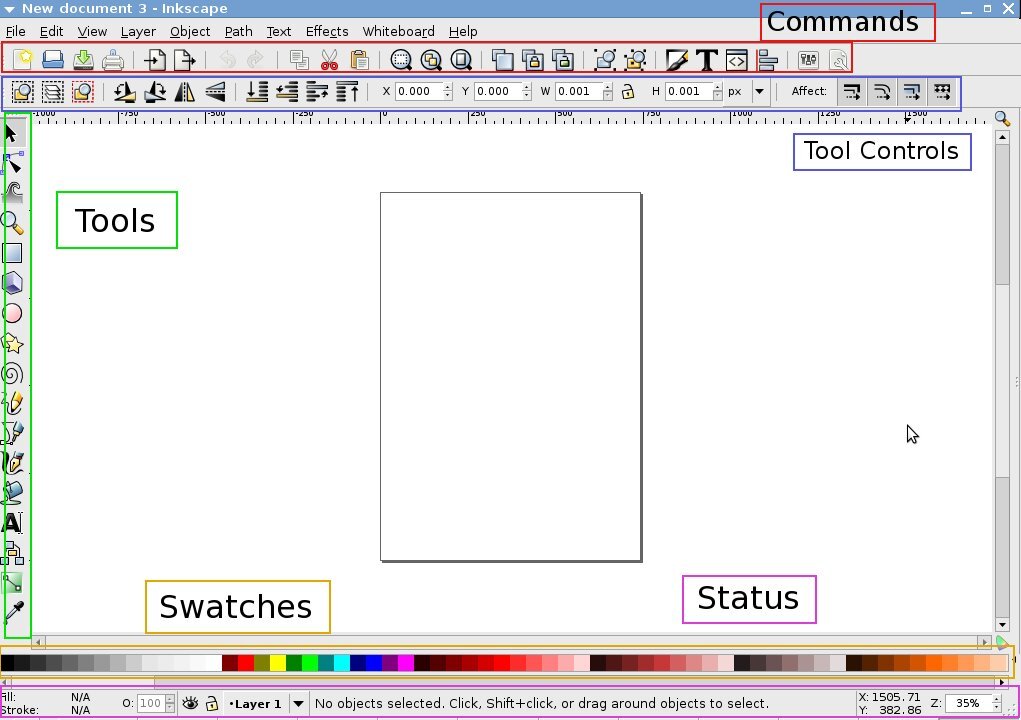This screenshot has width=1021, height=720.
Task: Toggle Affect gradients transform button
Action: tap(912, 92)
